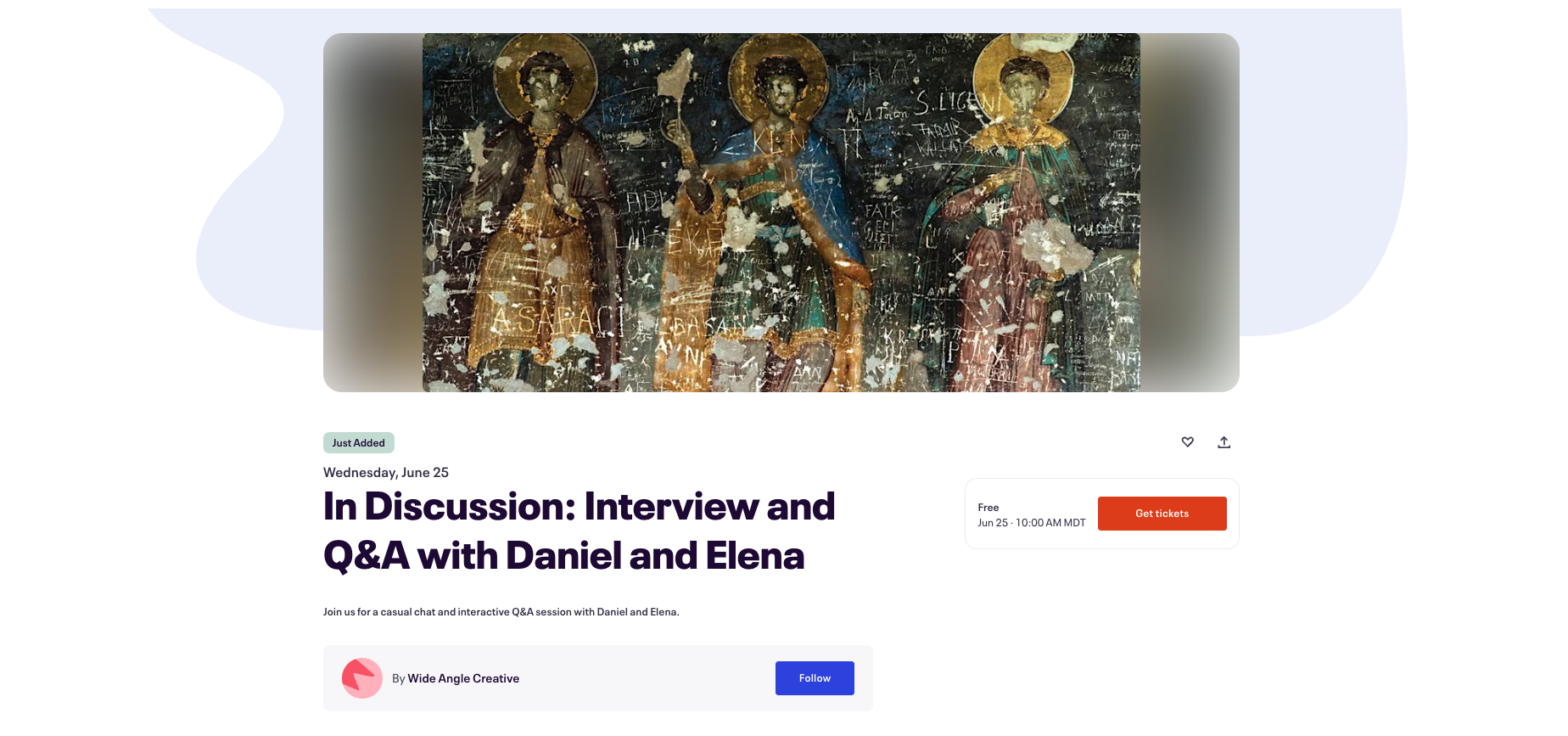Select the Just Added badge
The height and width of the screenshot is (736, 1568).
click(x=359, y=443)
